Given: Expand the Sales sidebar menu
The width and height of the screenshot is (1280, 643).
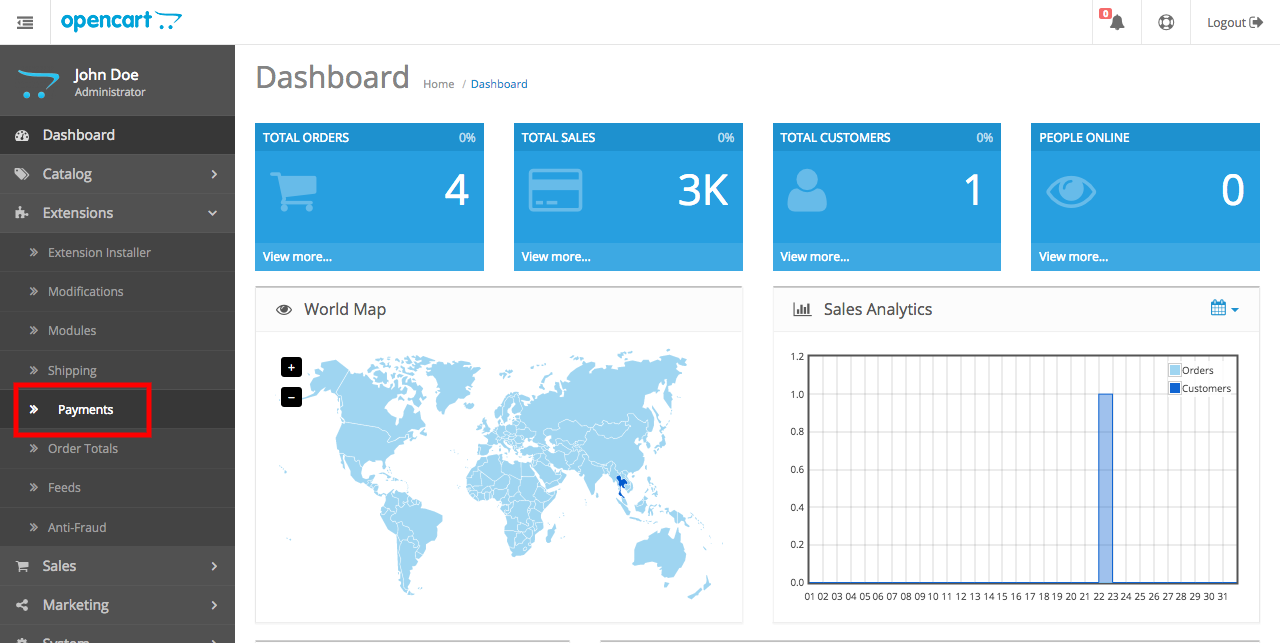Looking at the screenshot, I should point(117,566).
